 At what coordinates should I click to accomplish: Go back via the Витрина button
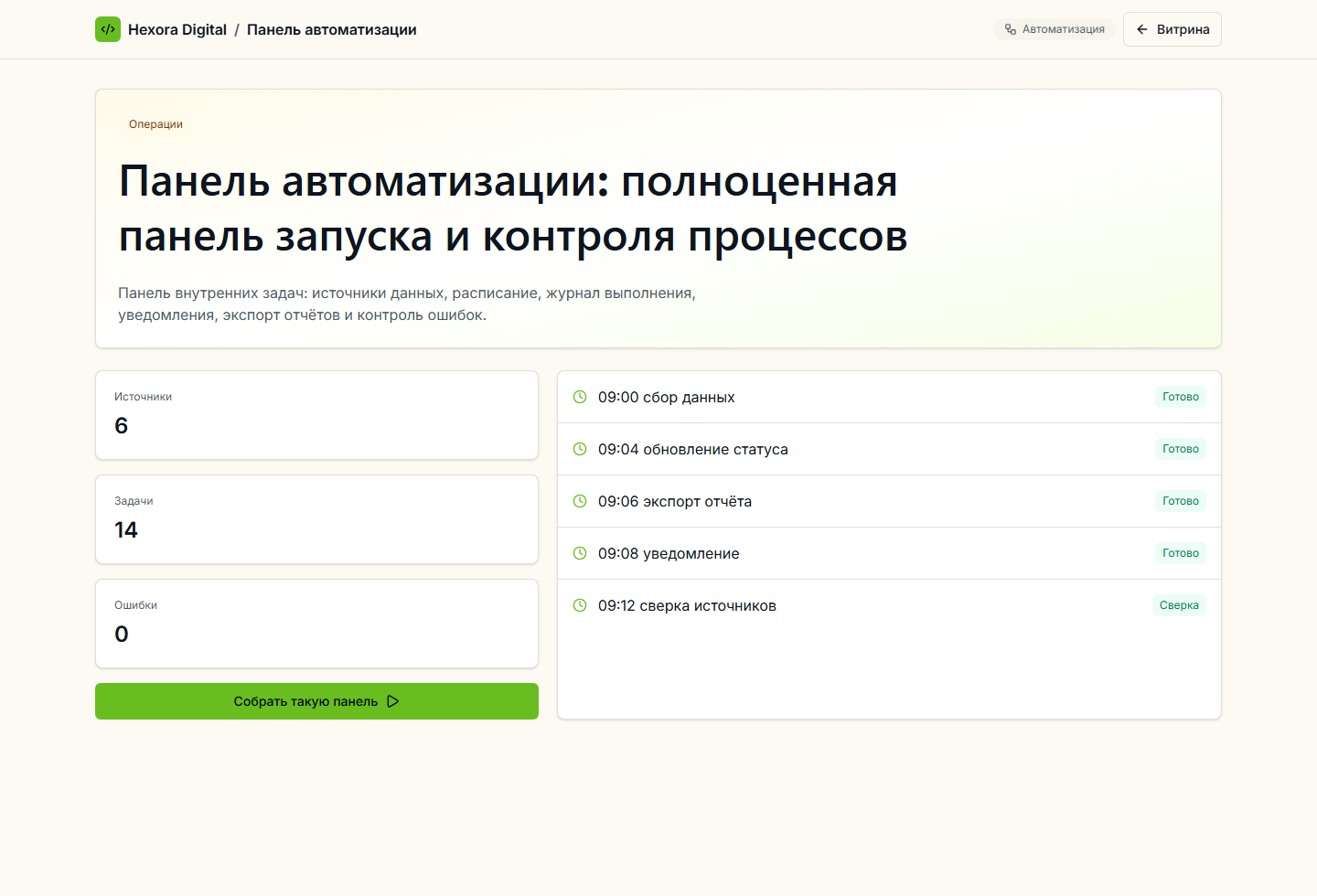1172,29
